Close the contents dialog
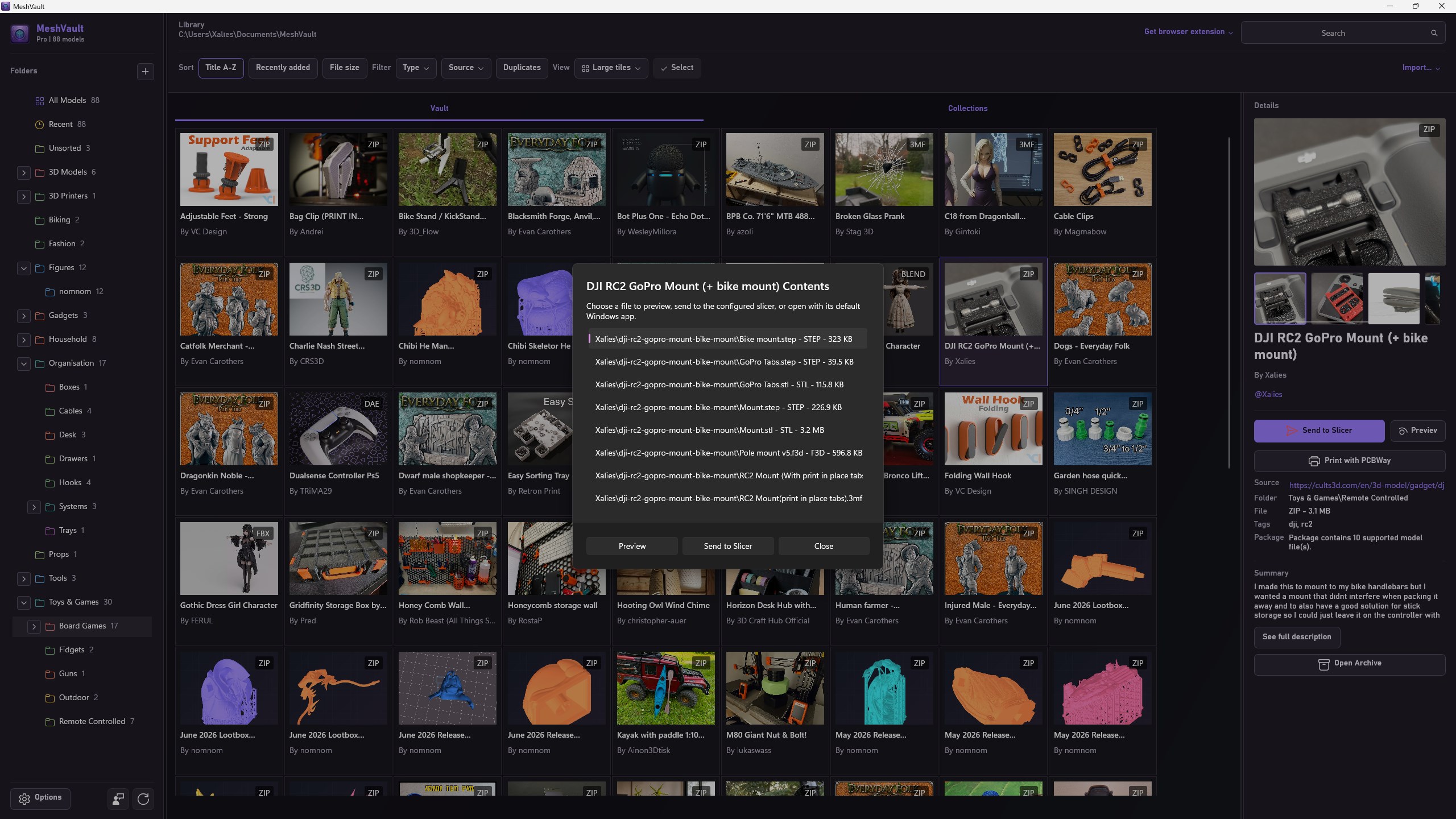The height and width of the screenshot is (819, 1456). [824, 546]
